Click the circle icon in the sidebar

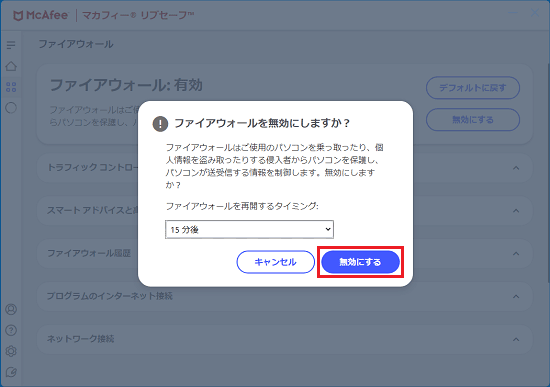pyautogui.click(x=11, y=108)
